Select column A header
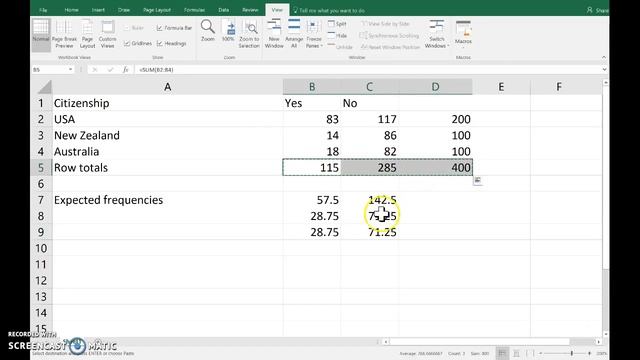This screenshot has width=640, height=360. [x=168, y=87]
